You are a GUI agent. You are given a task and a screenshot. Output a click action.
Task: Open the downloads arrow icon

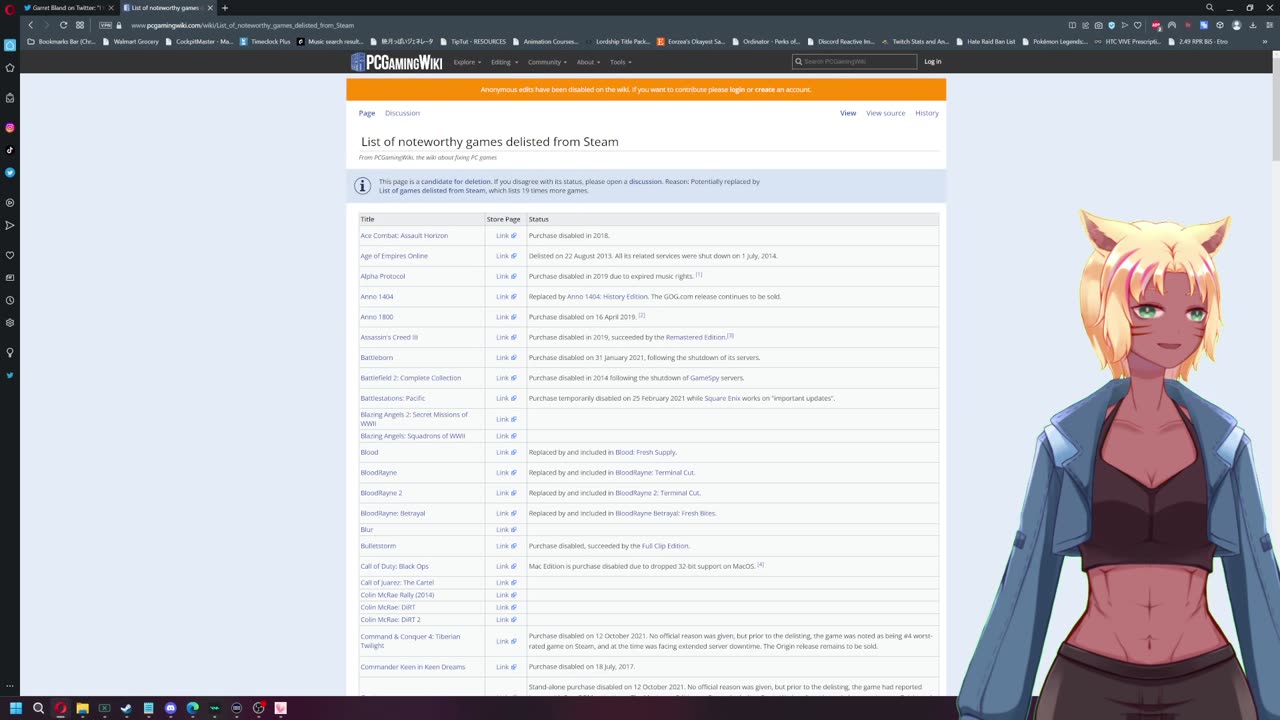tap(1252, 25)
